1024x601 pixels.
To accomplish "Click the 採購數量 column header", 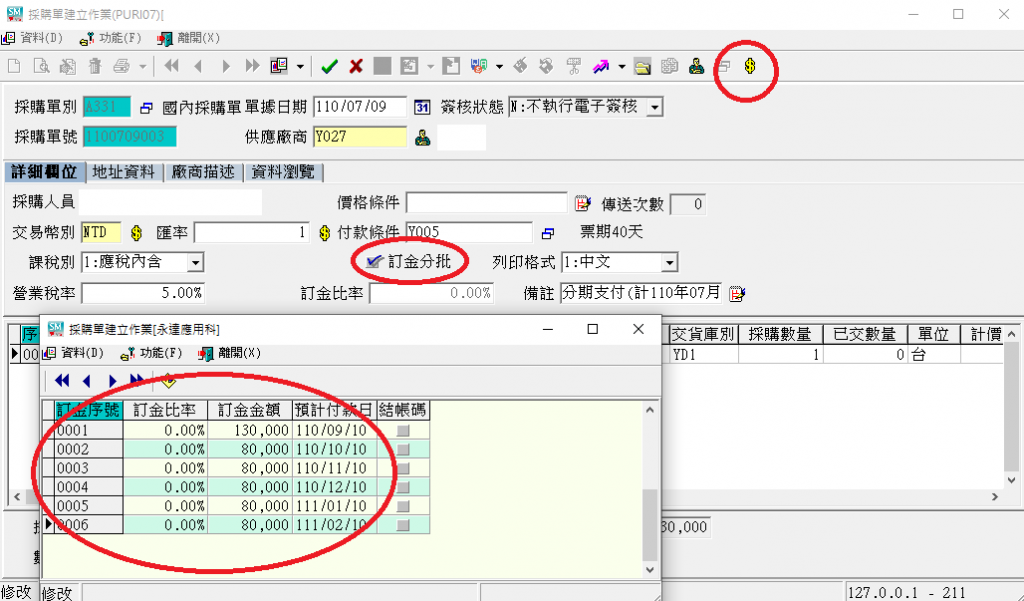I will click(x=780, y=334).
